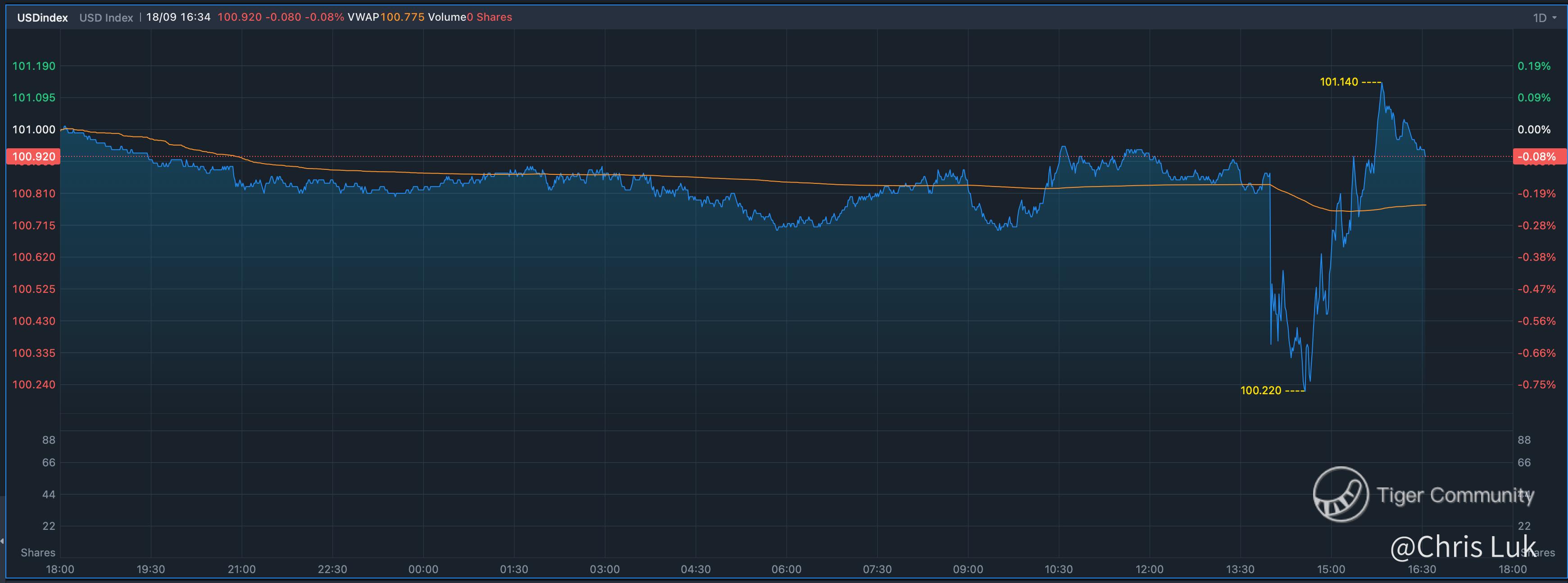Click the 100.240 label on price axis
Image resolution: width=1568 pixels, height=583 pixels.
coord(33,384)
